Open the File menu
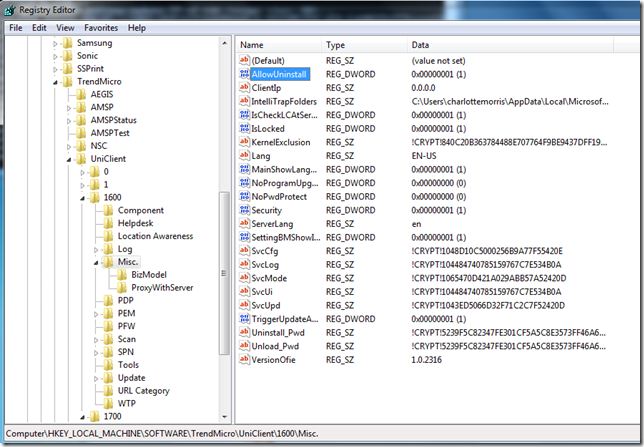Screen dimensions: 644x447 click(16, 28)
